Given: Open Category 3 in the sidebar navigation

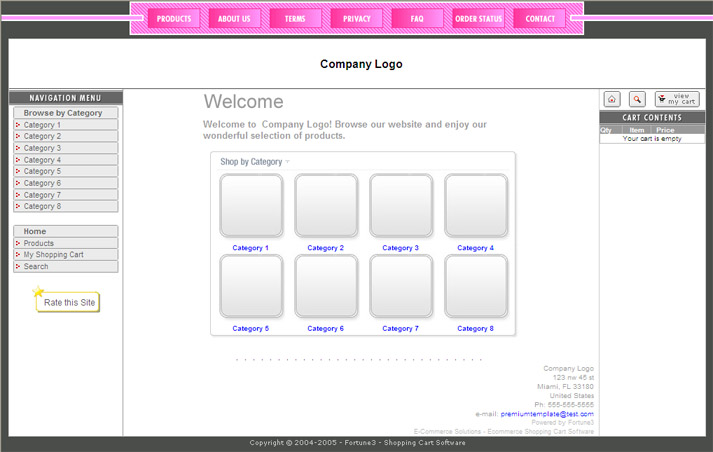Looking at the screenshot, I should point(42,148).
